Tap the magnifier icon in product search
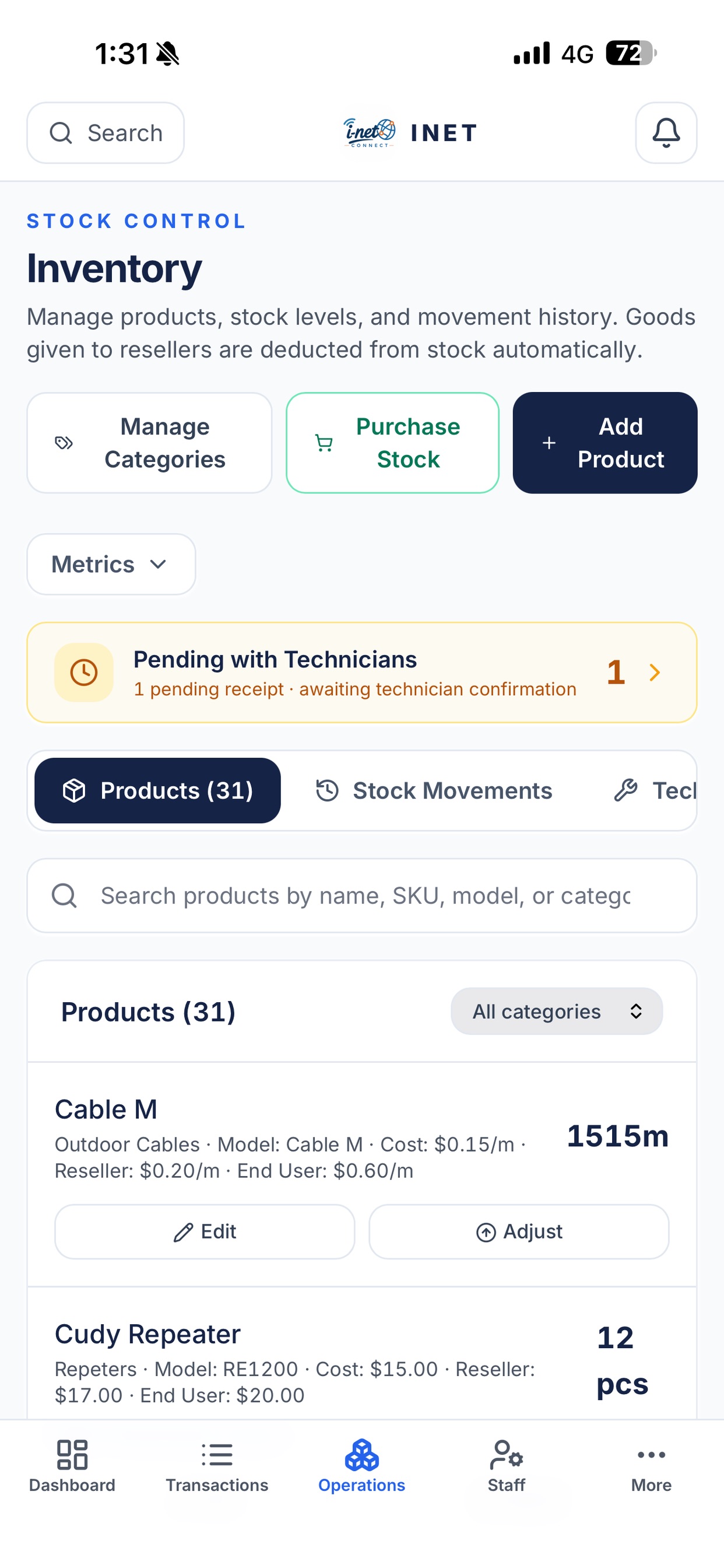This screenshot has height=1568, width=724. point(64,895)
